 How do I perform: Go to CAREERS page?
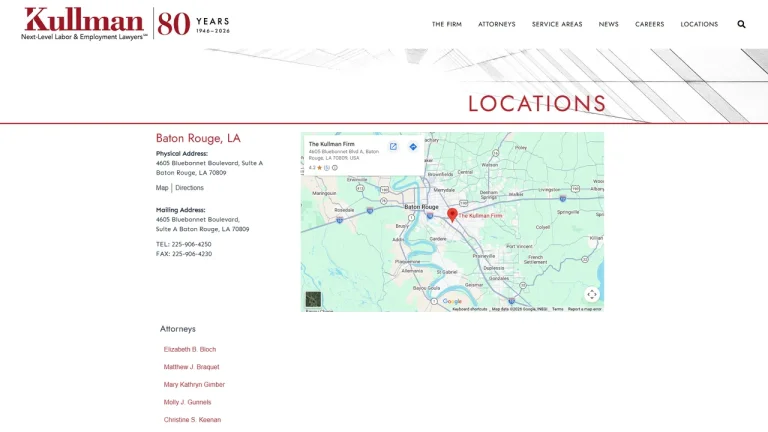tap(649, 24)
